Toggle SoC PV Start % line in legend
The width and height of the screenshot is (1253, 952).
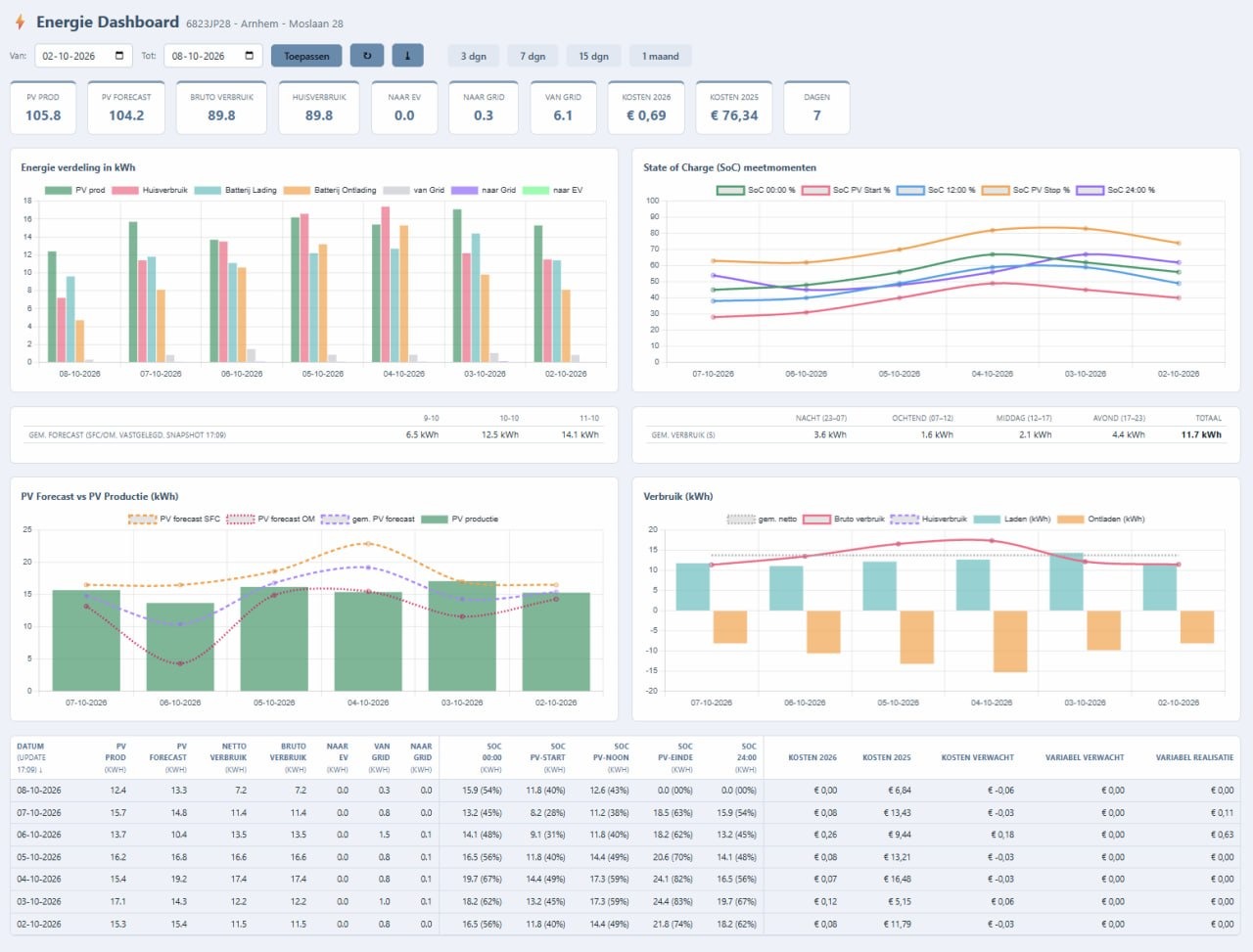(x=846, y=190)
